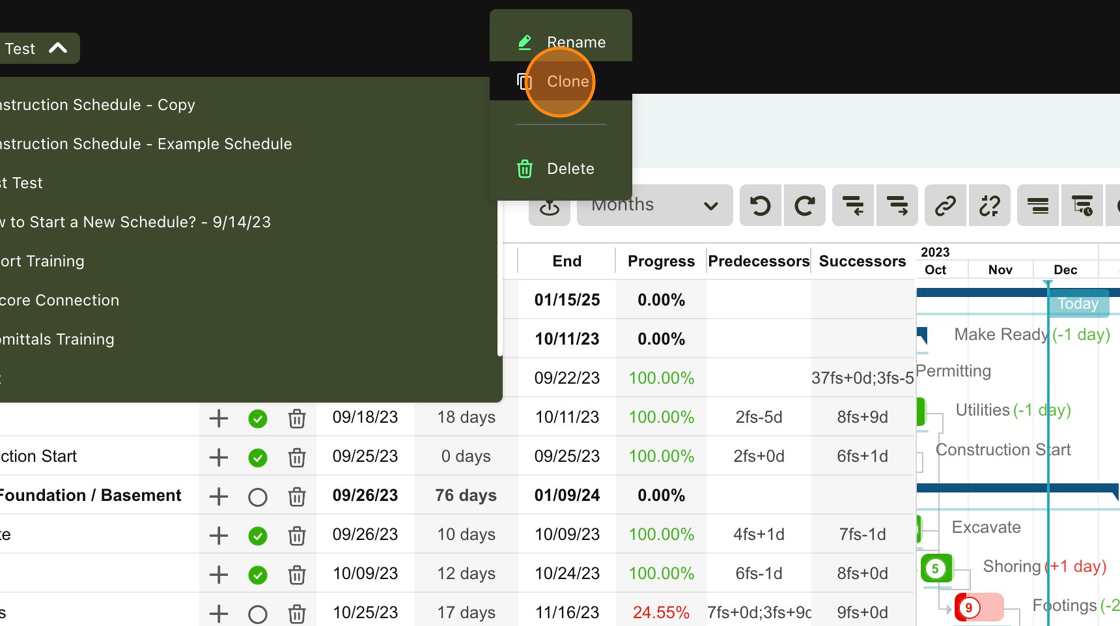1120x626 pixels.
Task: Click the Today marker label on the Gantt chart
Action: click(1078, 304)
